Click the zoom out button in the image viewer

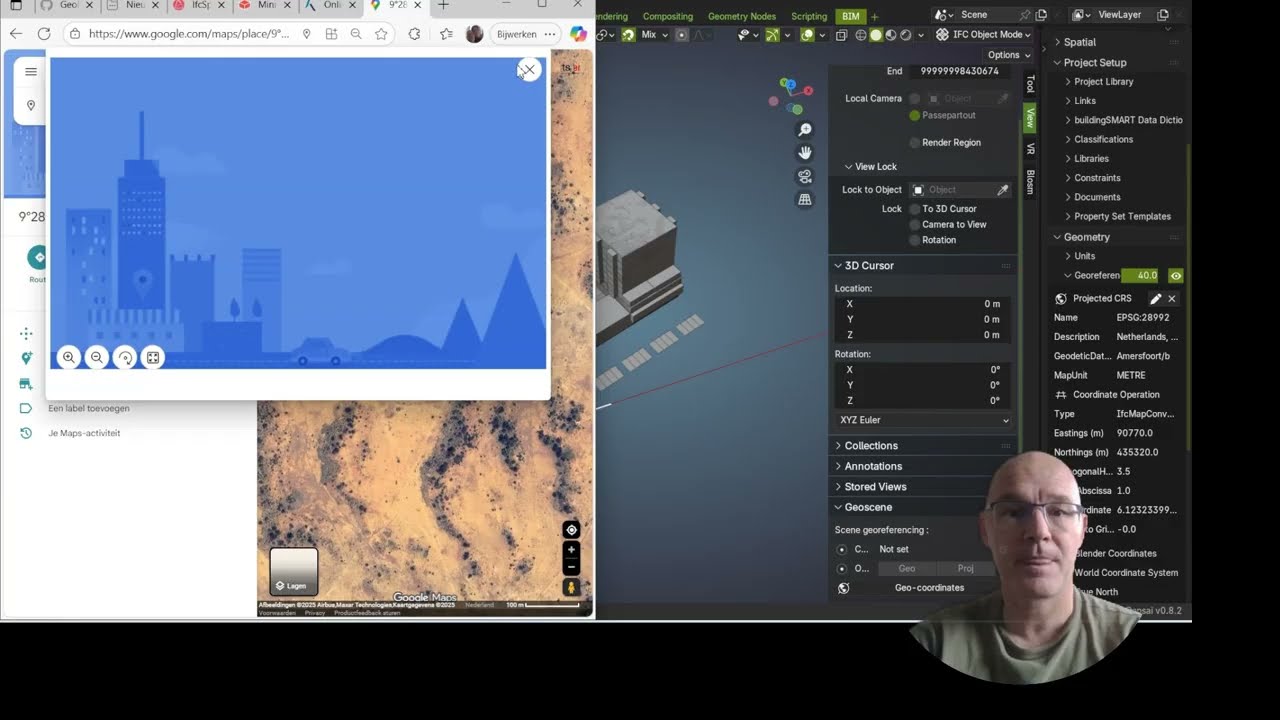coord(97,357)
